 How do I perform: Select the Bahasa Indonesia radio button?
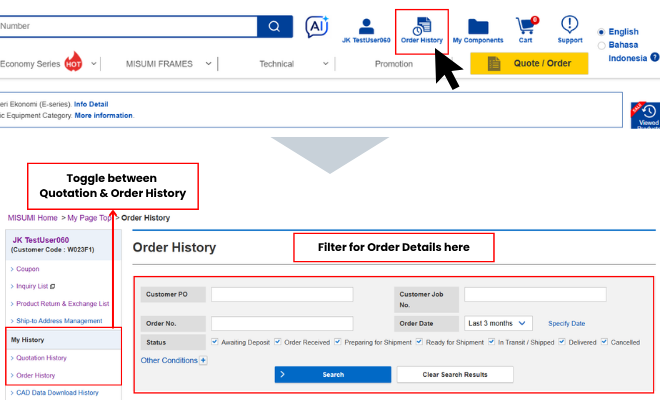(x=601, y=45)
